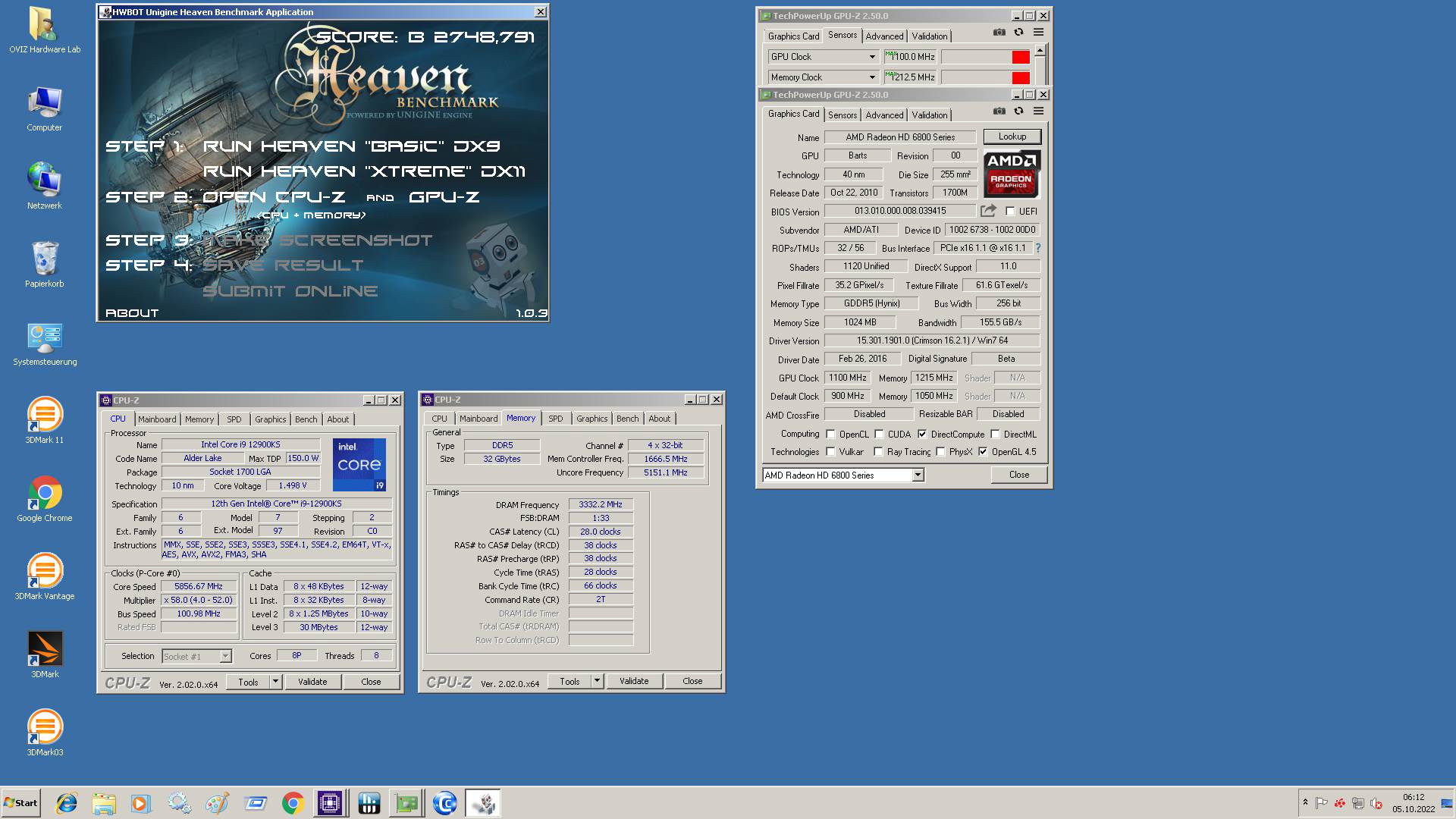Open Windows Media Player from the taskbar
The width and height of the screenshot is (1456, 819).
pyautogui.click(x=141, y=803)
